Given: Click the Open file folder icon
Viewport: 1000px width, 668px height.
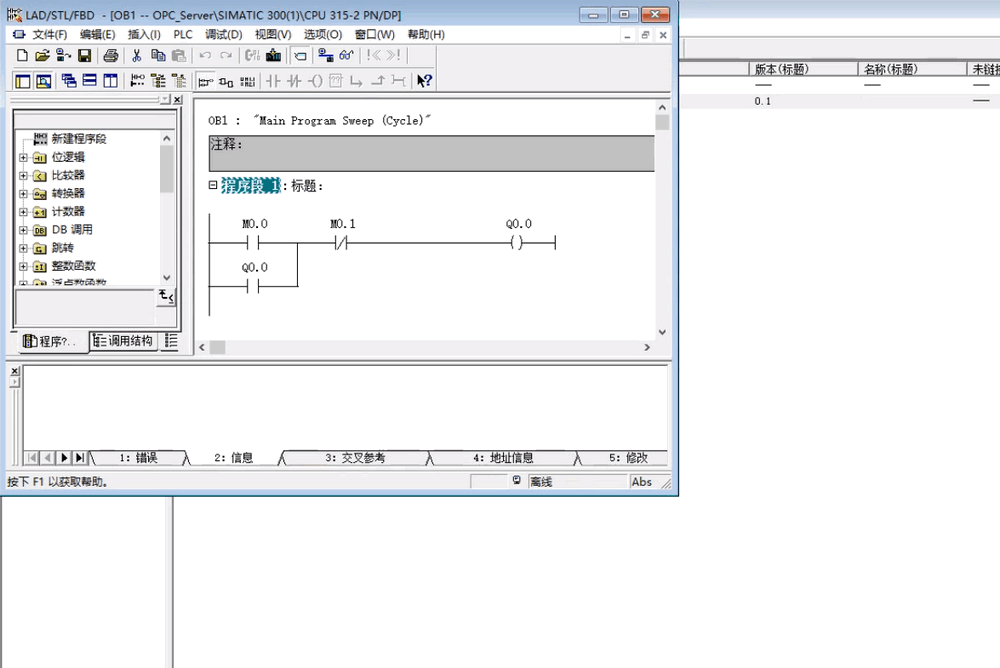Looking at the screenshot, I should 42,56.
